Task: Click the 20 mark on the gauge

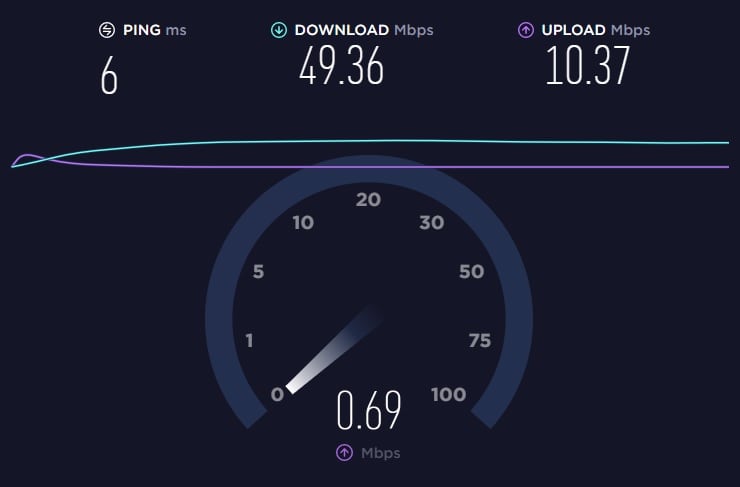Action: [368, 200]
